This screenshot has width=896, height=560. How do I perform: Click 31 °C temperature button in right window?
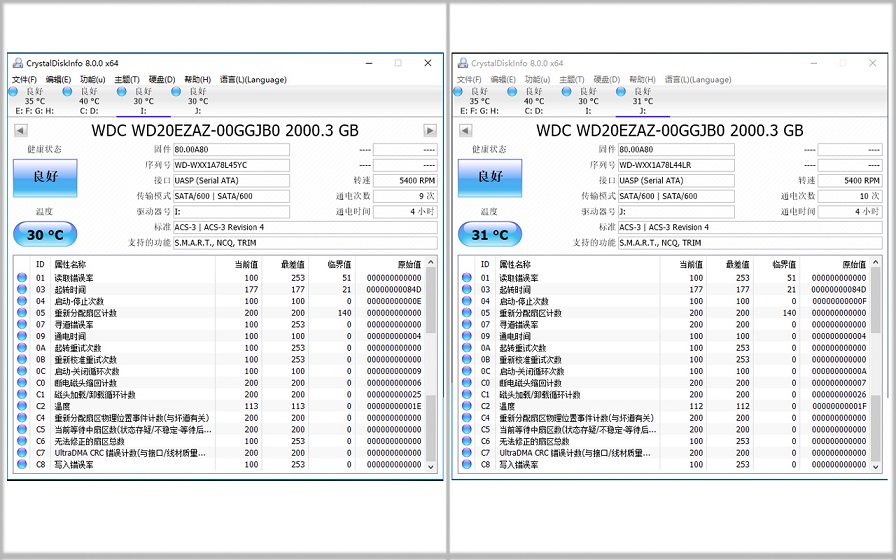(x=490, y=234)
